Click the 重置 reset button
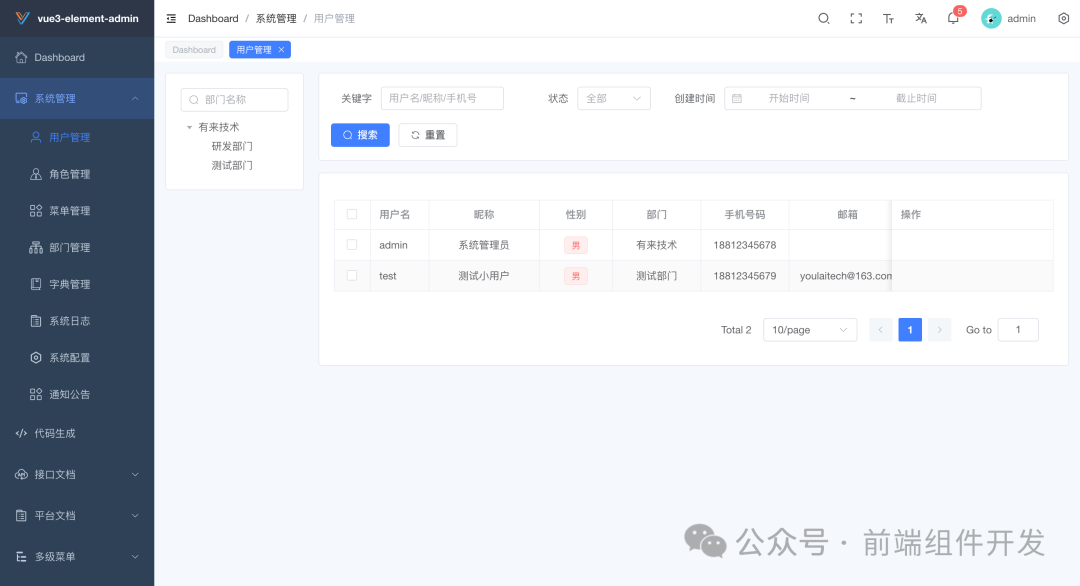 click(427, 134)
